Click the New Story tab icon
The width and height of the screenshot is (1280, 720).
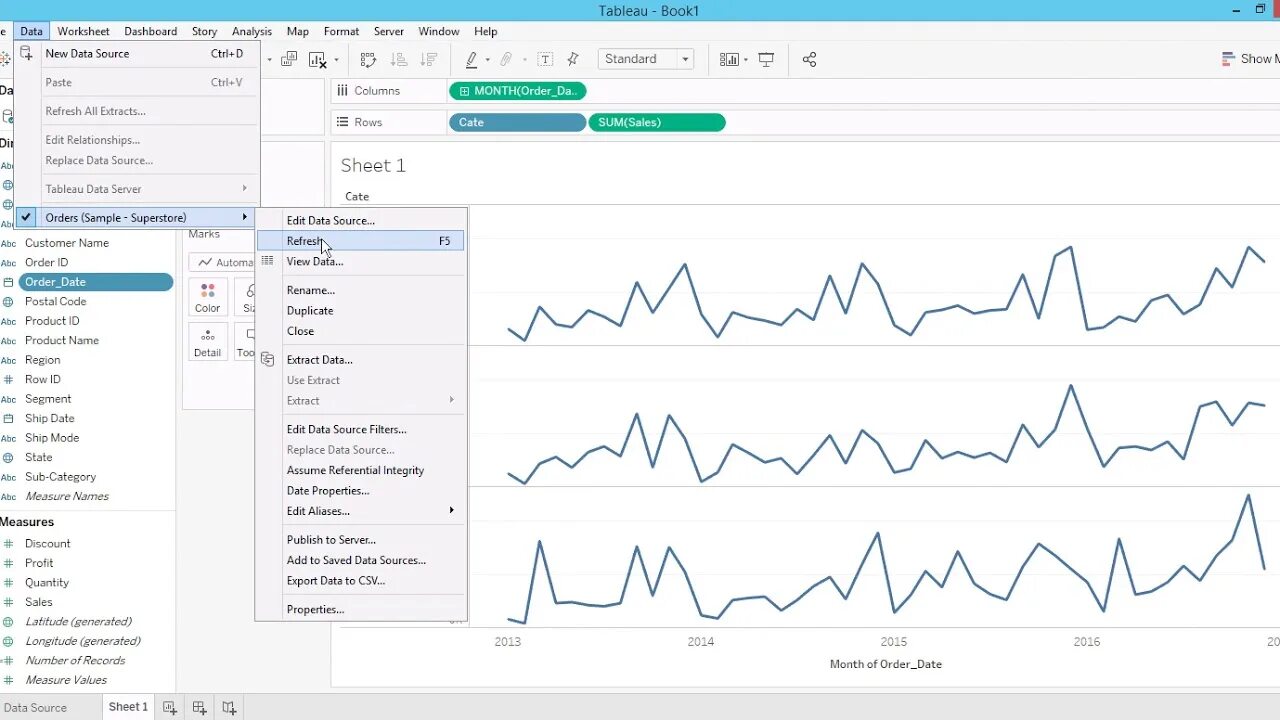[229, 707]
